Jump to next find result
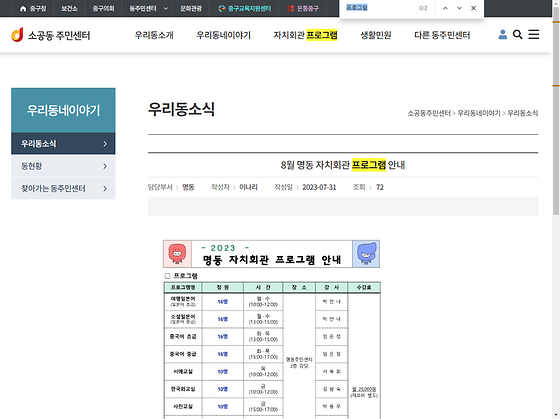Image resolution: width=560 pixels, height=419 pixels. coord(459,8)
